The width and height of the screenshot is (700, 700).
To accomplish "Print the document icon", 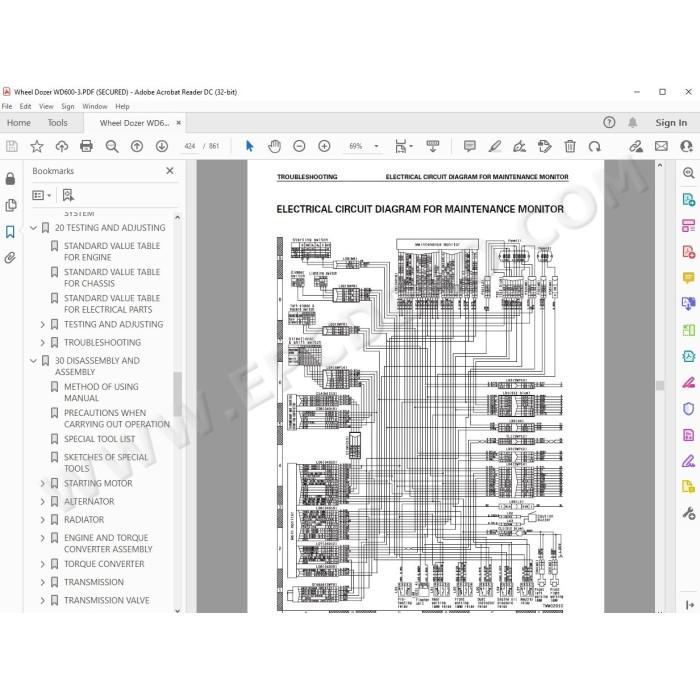I will (x=86, y=146).
